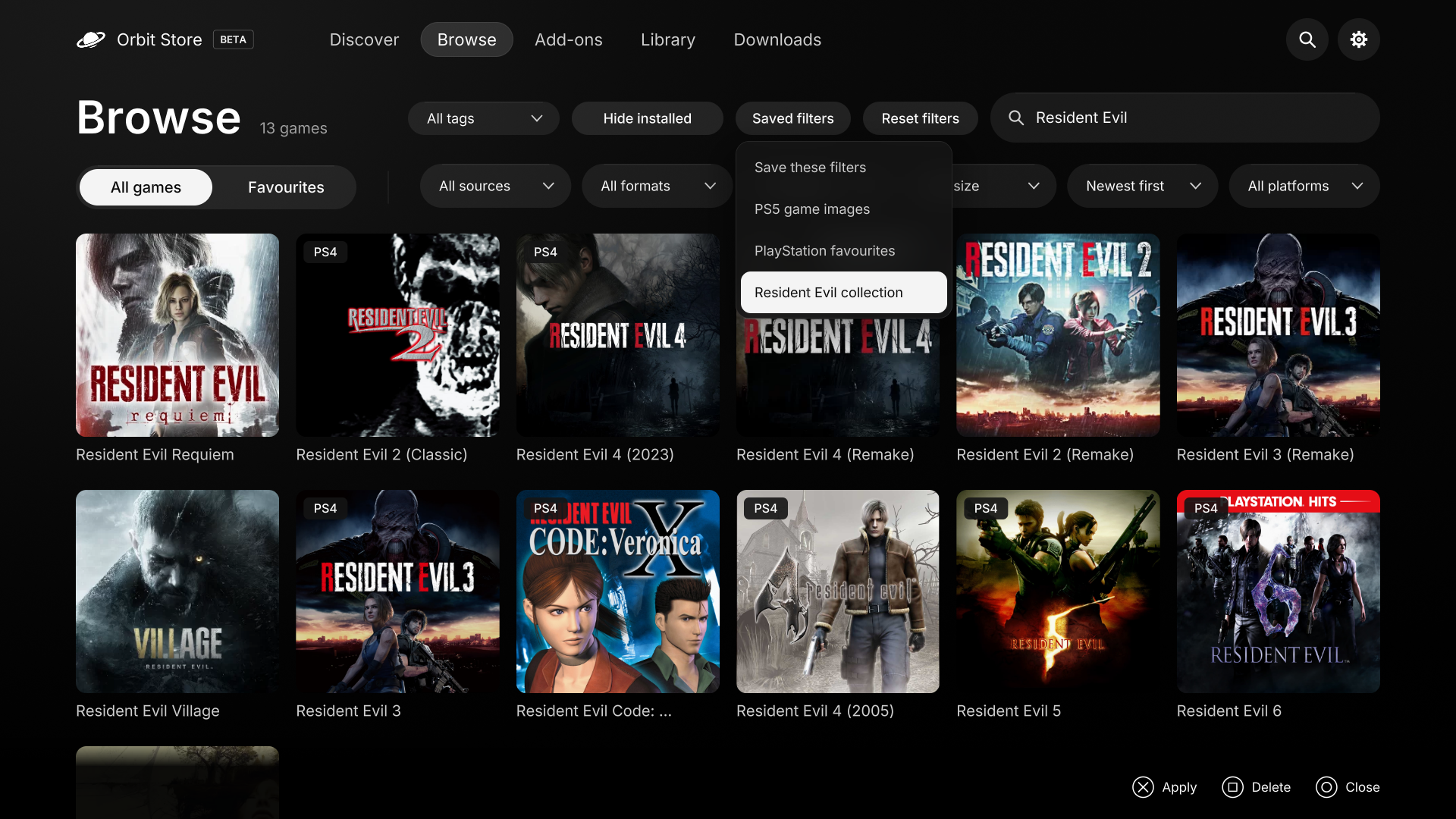Toggle Hide installed filter
The width and height of the screenshot is (1456, 819).
click(648, 118)
